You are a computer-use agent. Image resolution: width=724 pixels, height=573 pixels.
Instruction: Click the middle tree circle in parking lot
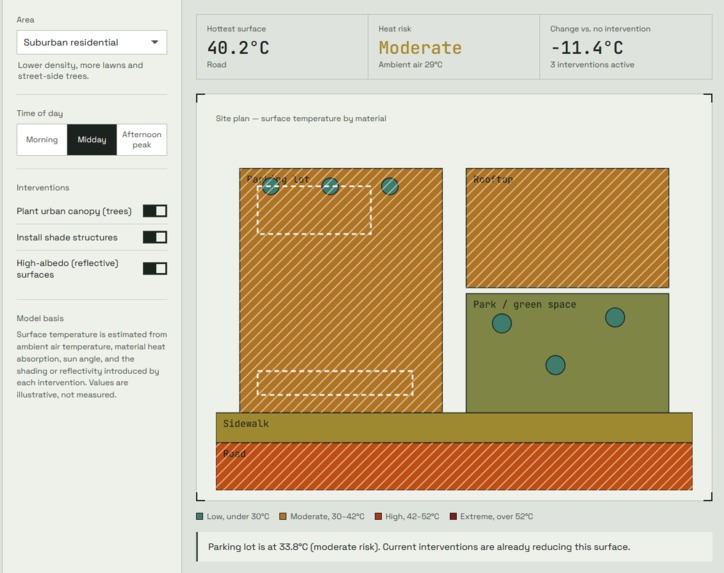330,186
